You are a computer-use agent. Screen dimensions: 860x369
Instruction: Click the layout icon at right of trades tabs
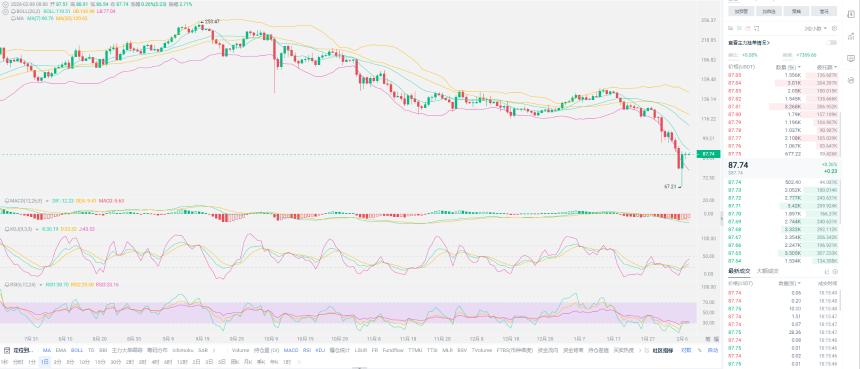(x=836, y=271)
